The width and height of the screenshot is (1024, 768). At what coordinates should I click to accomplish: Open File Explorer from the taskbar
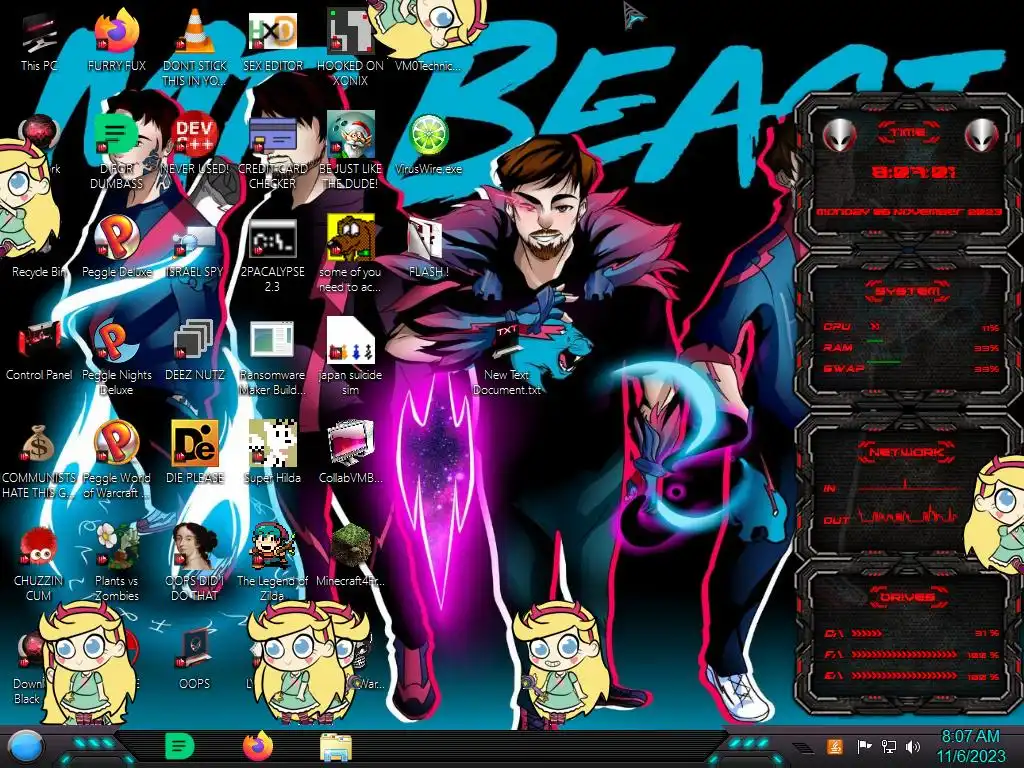click(336, 747)
